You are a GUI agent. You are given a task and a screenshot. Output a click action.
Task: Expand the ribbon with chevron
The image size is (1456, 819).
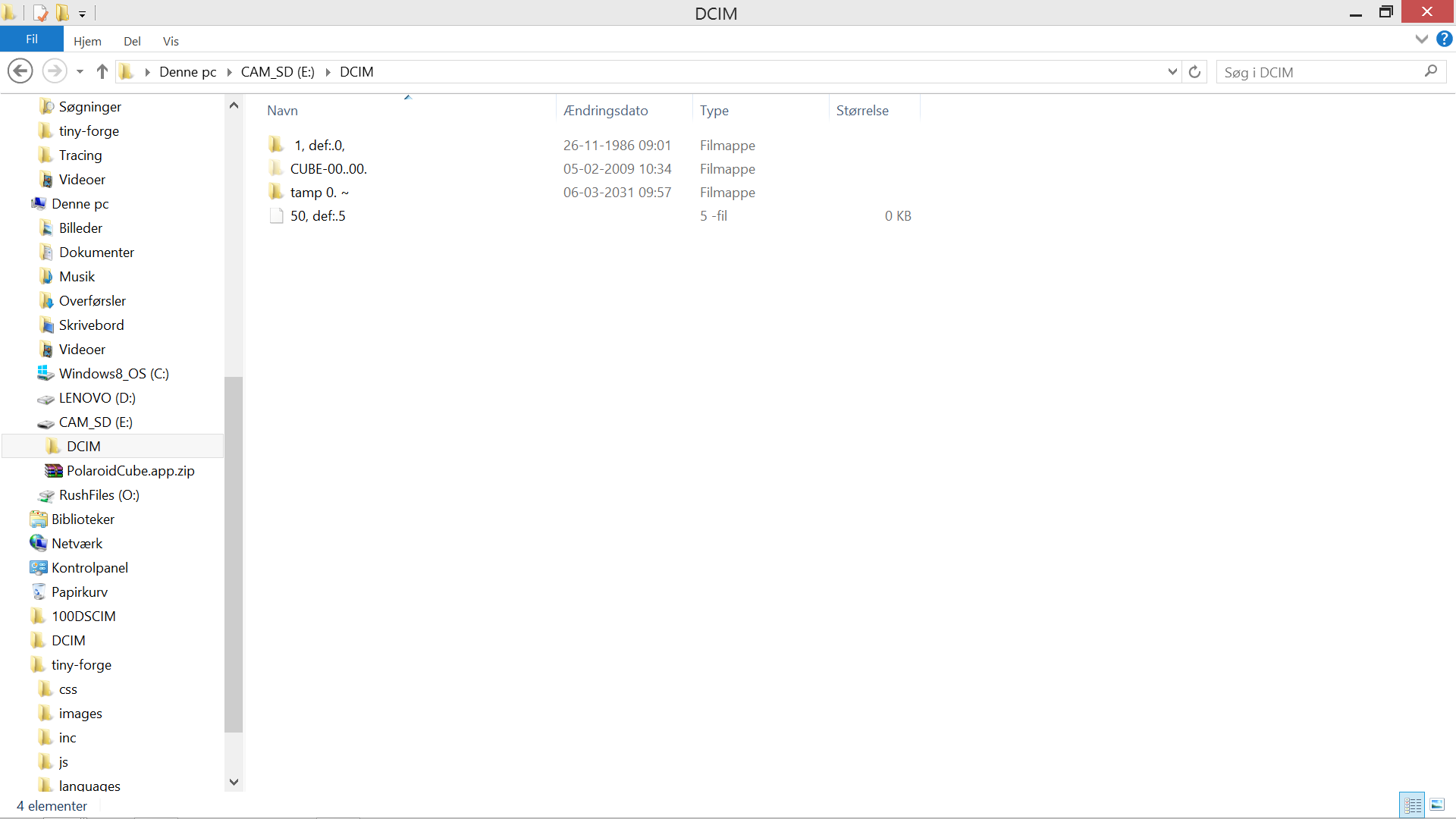1422,39
